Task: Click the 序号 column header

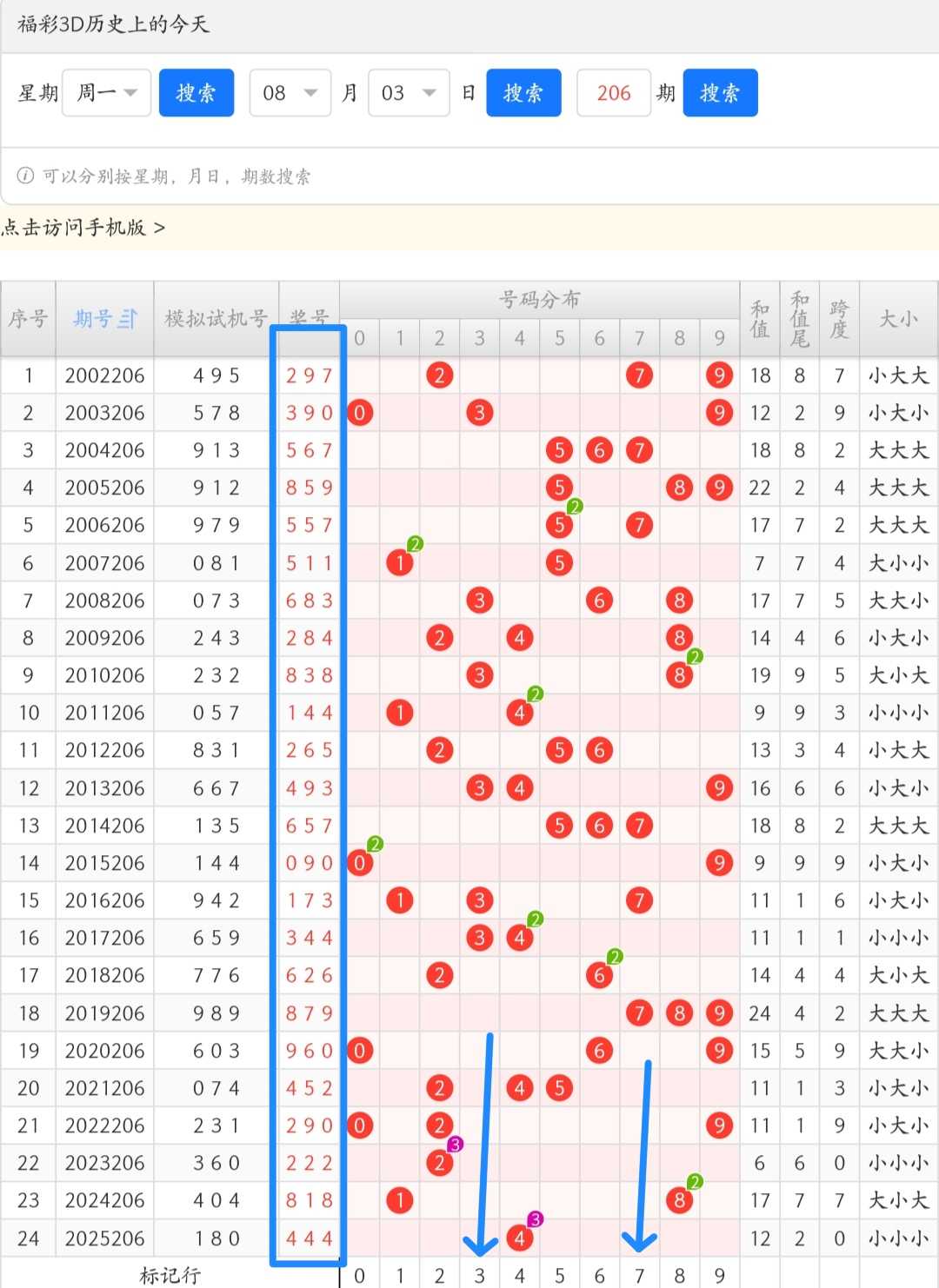Action: (28, 319)
